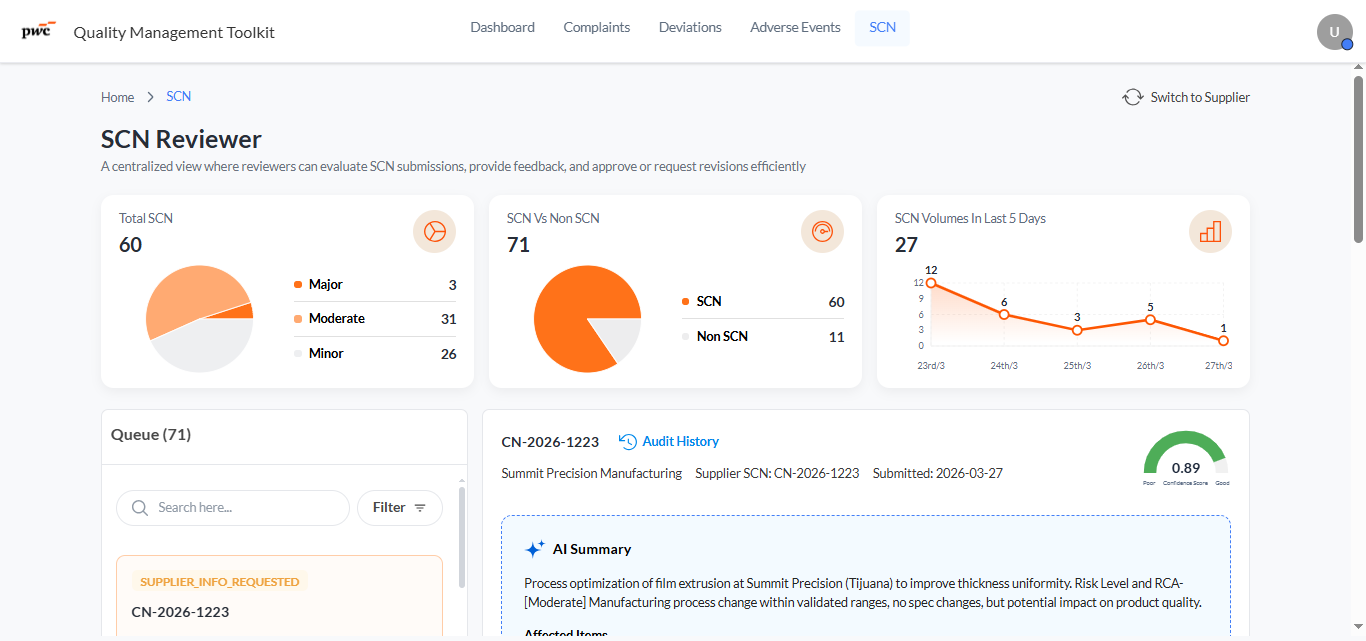Toggle the Non SCN legend entry
The image size is (1366, 641).
click(x=763, y=337)
